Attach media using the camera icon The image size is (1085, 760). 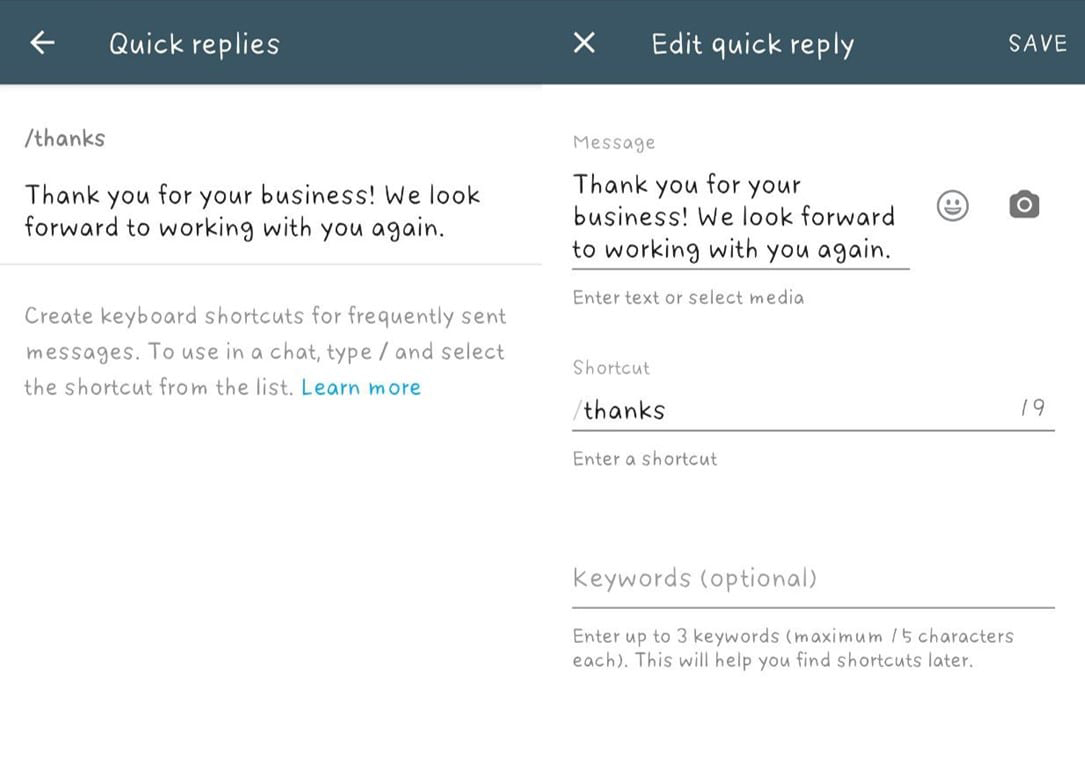pyautogui.click(x=1023, y=206)
